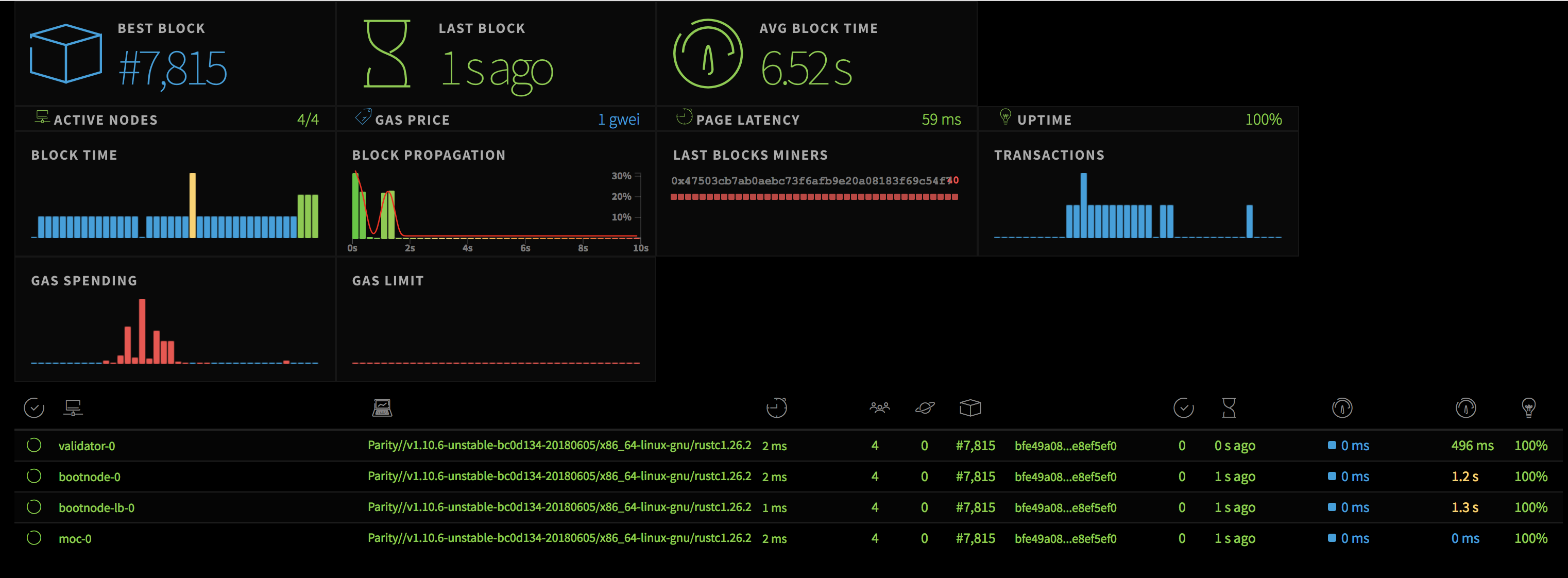Sort by node latency clock icon
Screen dimensions: 1568x578
776,407
